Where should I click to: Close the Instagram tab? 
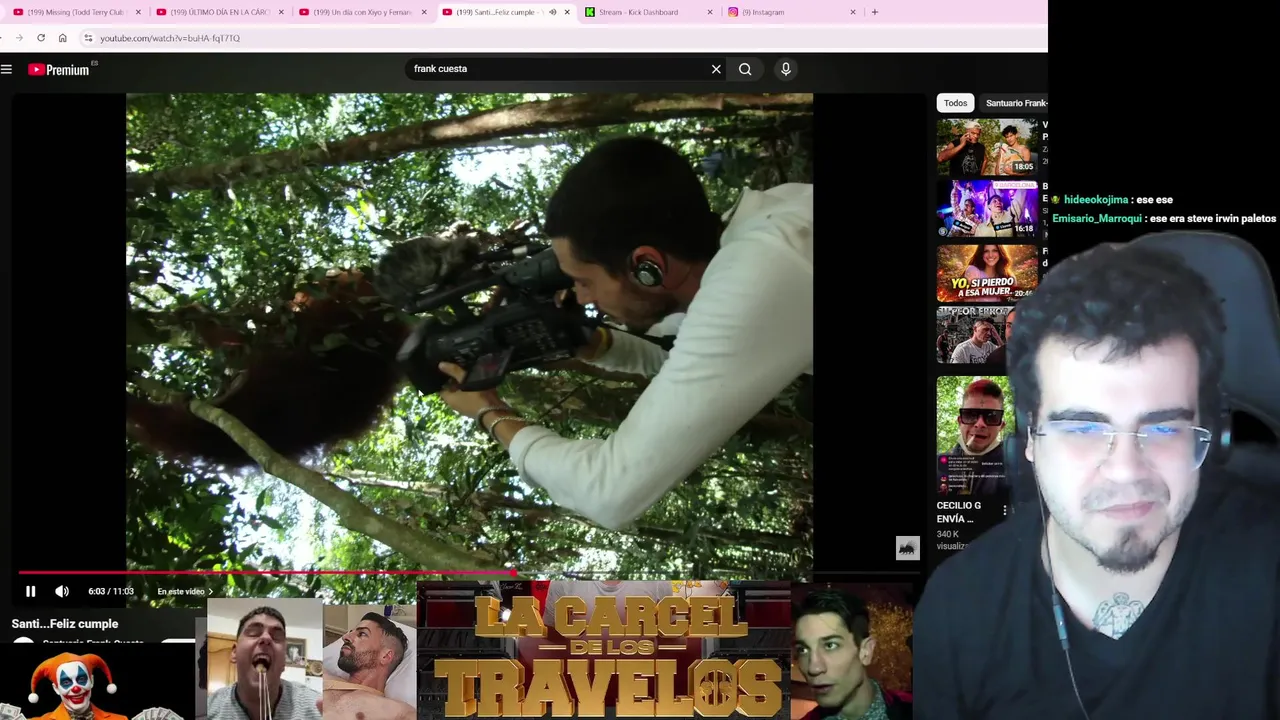pyautogui.click(x=853, y=12)
